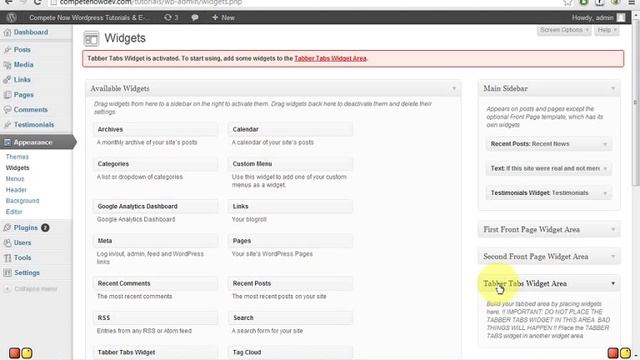This screenshot has width=640, height=360.
Task: Select the Recent Comments available widget
Action: pos(156,283)
